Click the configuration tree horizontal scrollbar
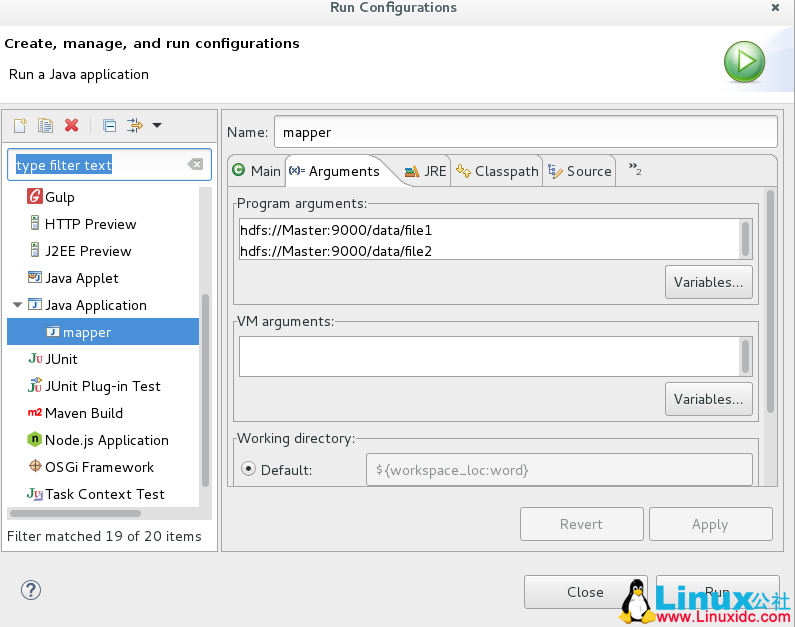The height and width of the screenshot is (627, 795). tap(76, 513)
